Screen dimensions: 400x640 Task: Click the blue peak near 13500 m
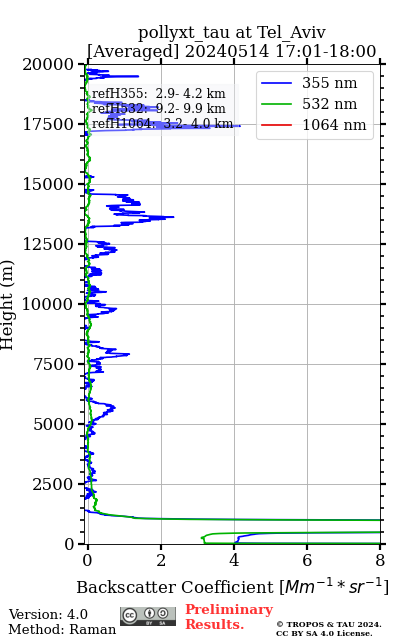click(x=173, y=217)
